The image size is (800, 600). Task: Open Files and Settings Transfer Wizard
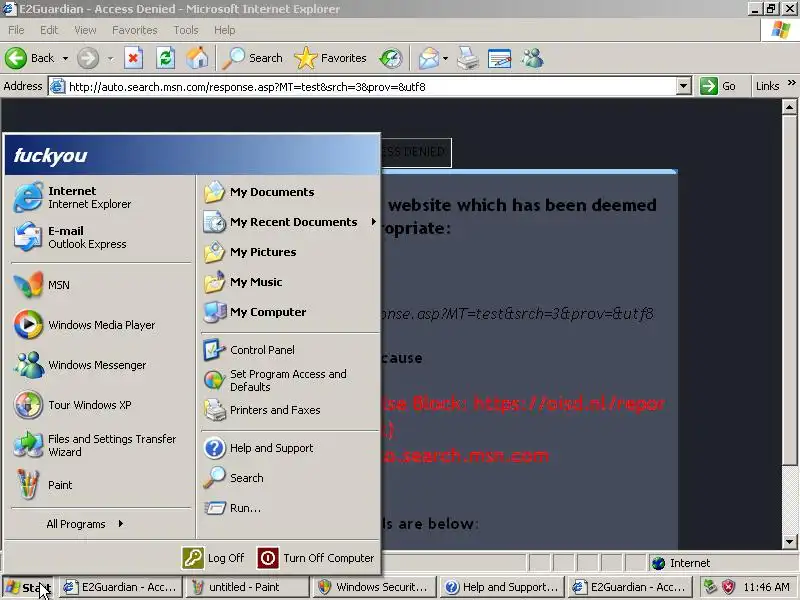(101, 445)
